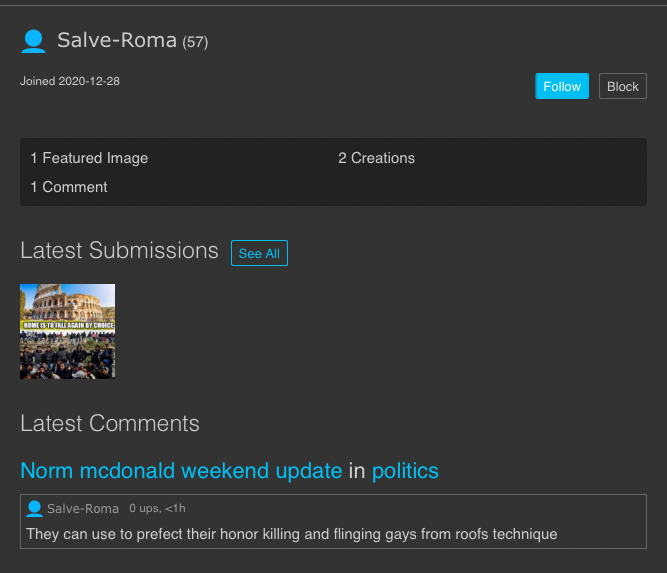Click the Salve-Roma profile name heading

point(117,41)
